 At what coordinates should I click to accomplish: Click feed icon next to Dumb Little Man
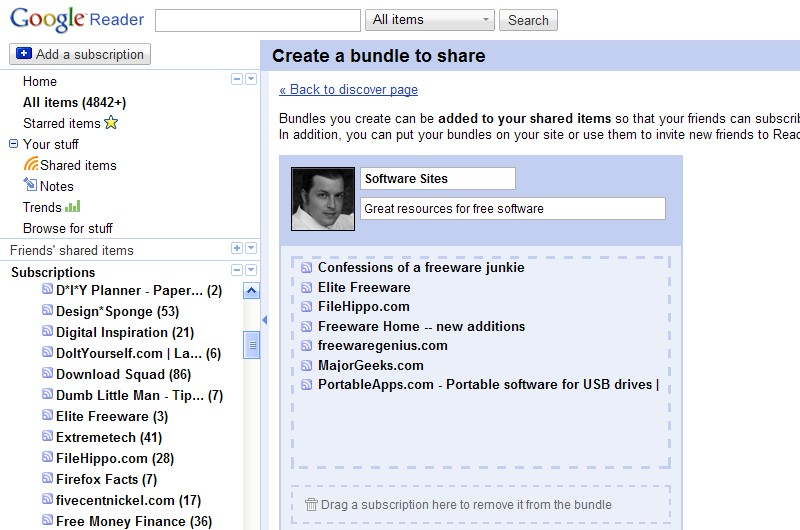pyautogui.click(x=47, y=394)
